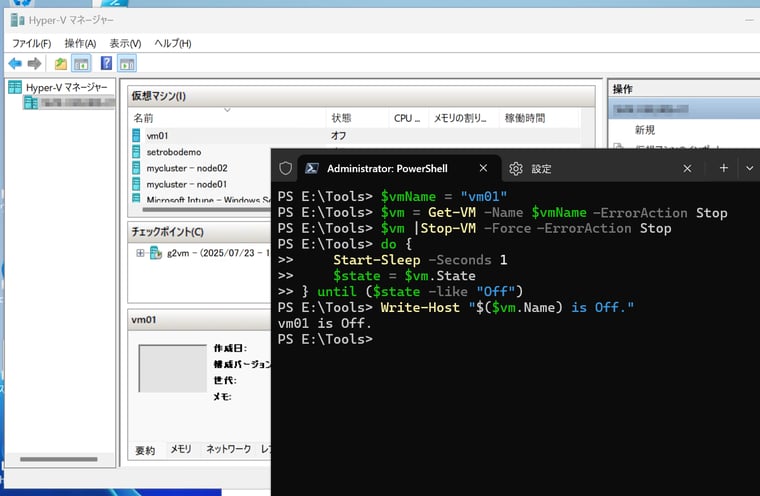Screen dimensions: 760x496
Task: Click the blurred server header in 操作 pane
Action: pos(684,109)
